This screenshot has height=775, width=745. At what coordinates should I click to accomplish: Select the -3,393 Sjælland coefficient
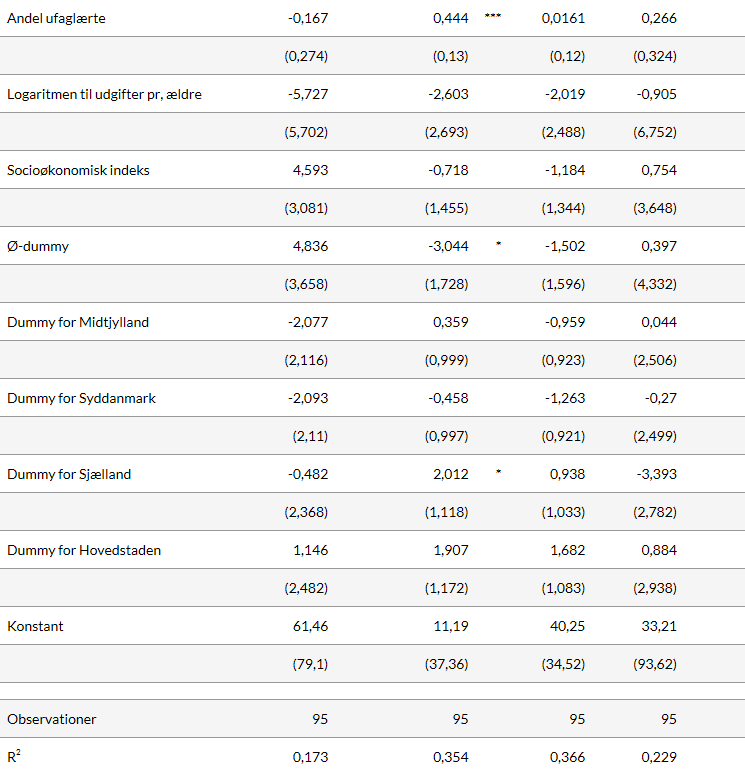(657, 474)
